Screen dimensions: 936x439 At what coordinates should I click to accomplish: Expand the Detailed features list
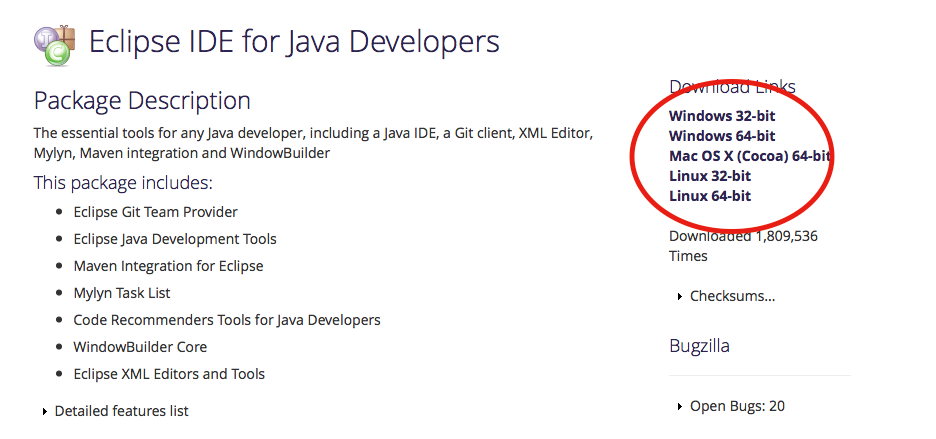pos(116,412)
